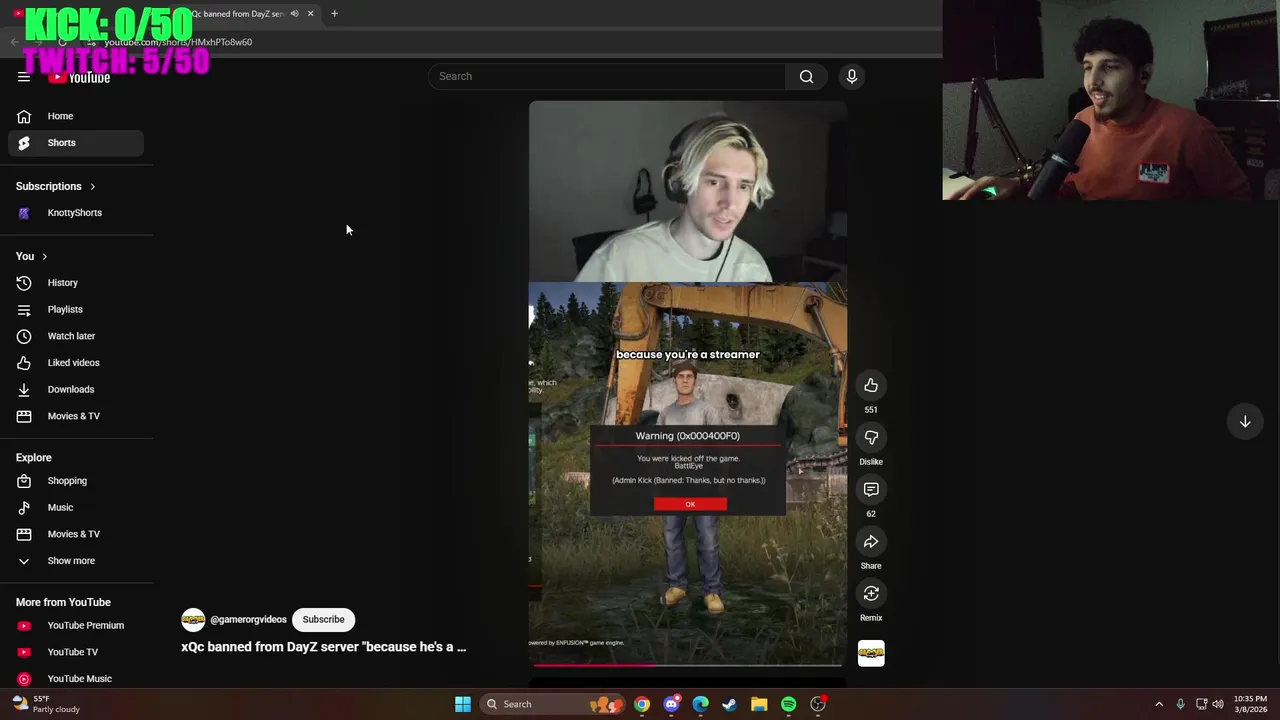The image size is (1280, 720).
Task: Open Discord from the taskbar
Action: coord(671,704)
